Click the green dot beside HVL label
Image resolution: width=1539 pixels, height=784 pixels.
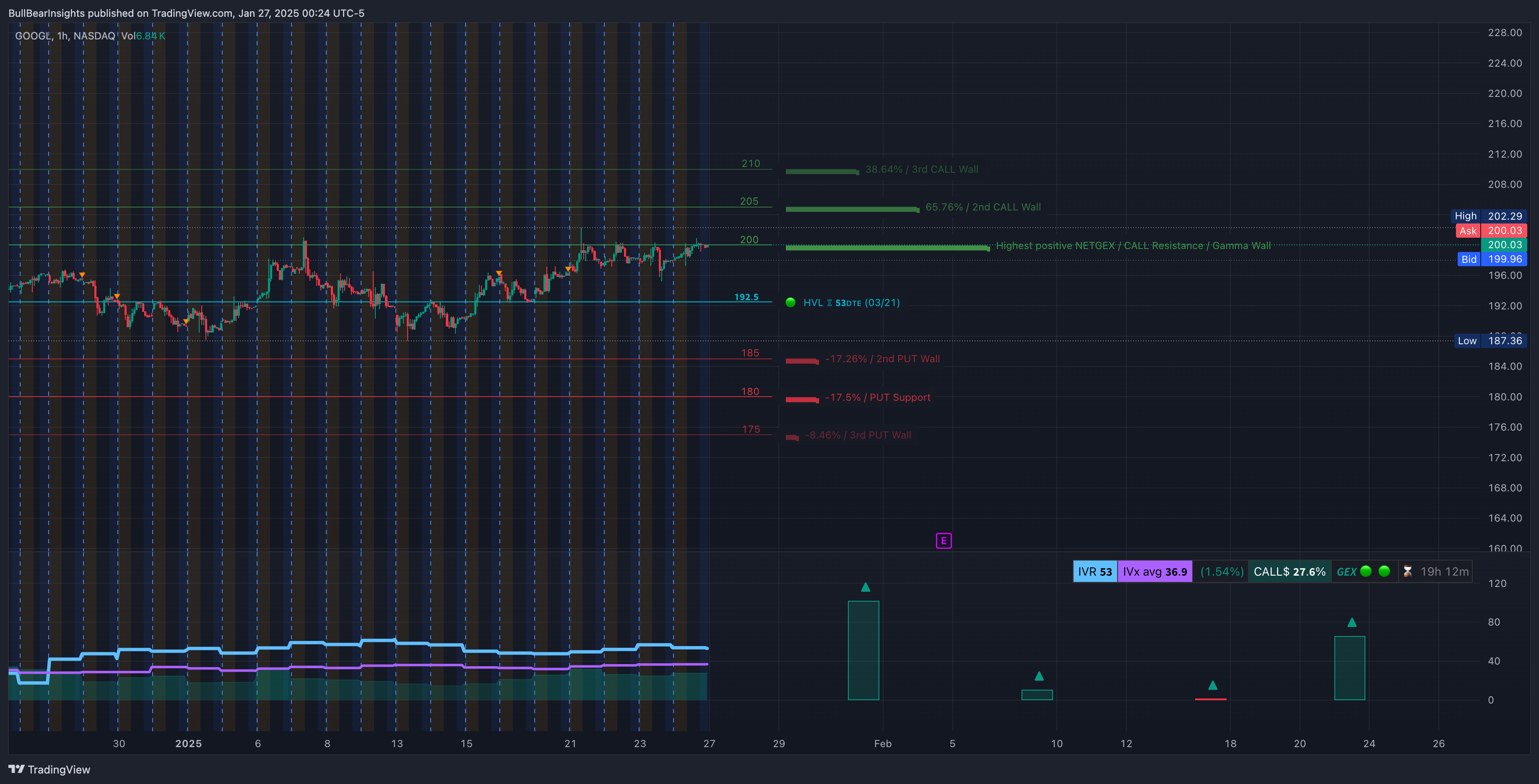tap(790, 303)
